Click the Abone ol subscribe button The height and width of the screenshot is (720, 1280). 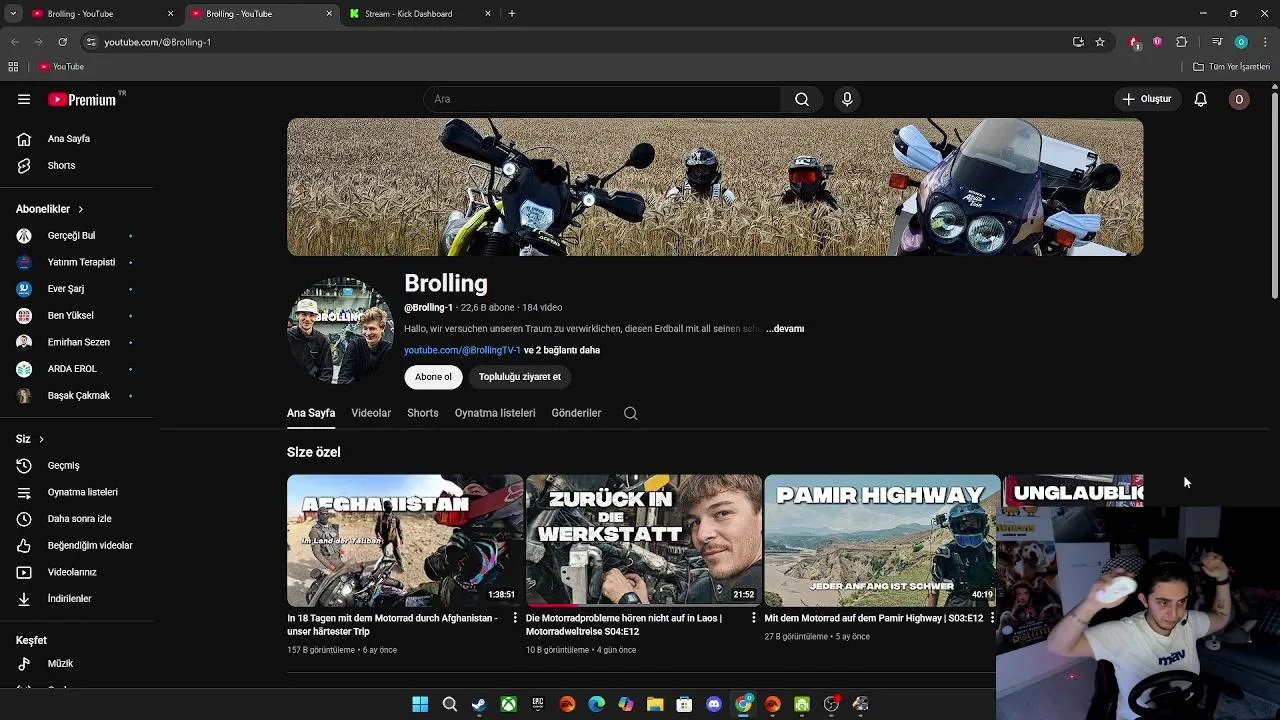pyautogui.click(x=433, y=377)
